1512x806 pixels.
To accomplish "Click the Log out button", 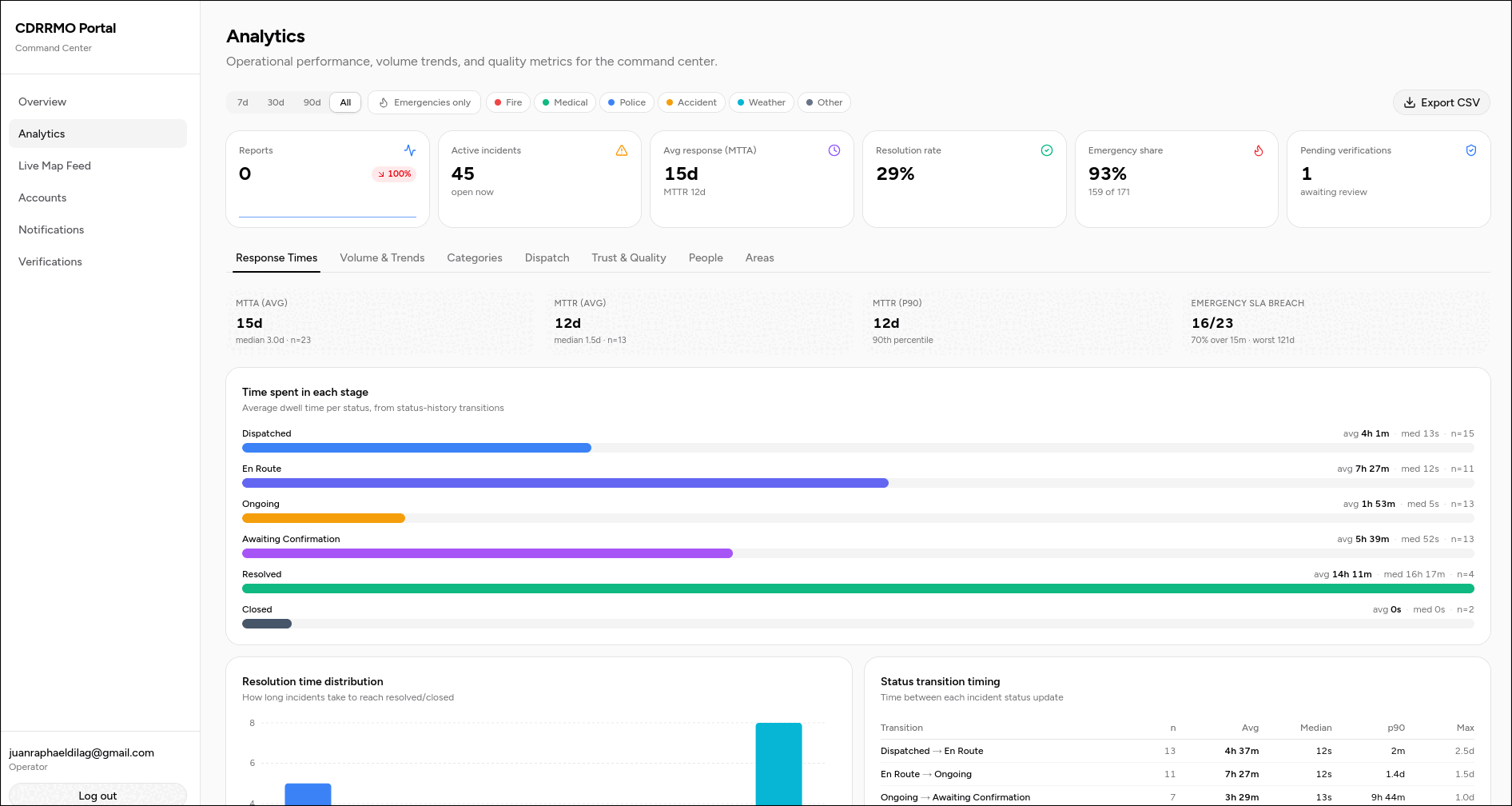I will click(97, 795).
